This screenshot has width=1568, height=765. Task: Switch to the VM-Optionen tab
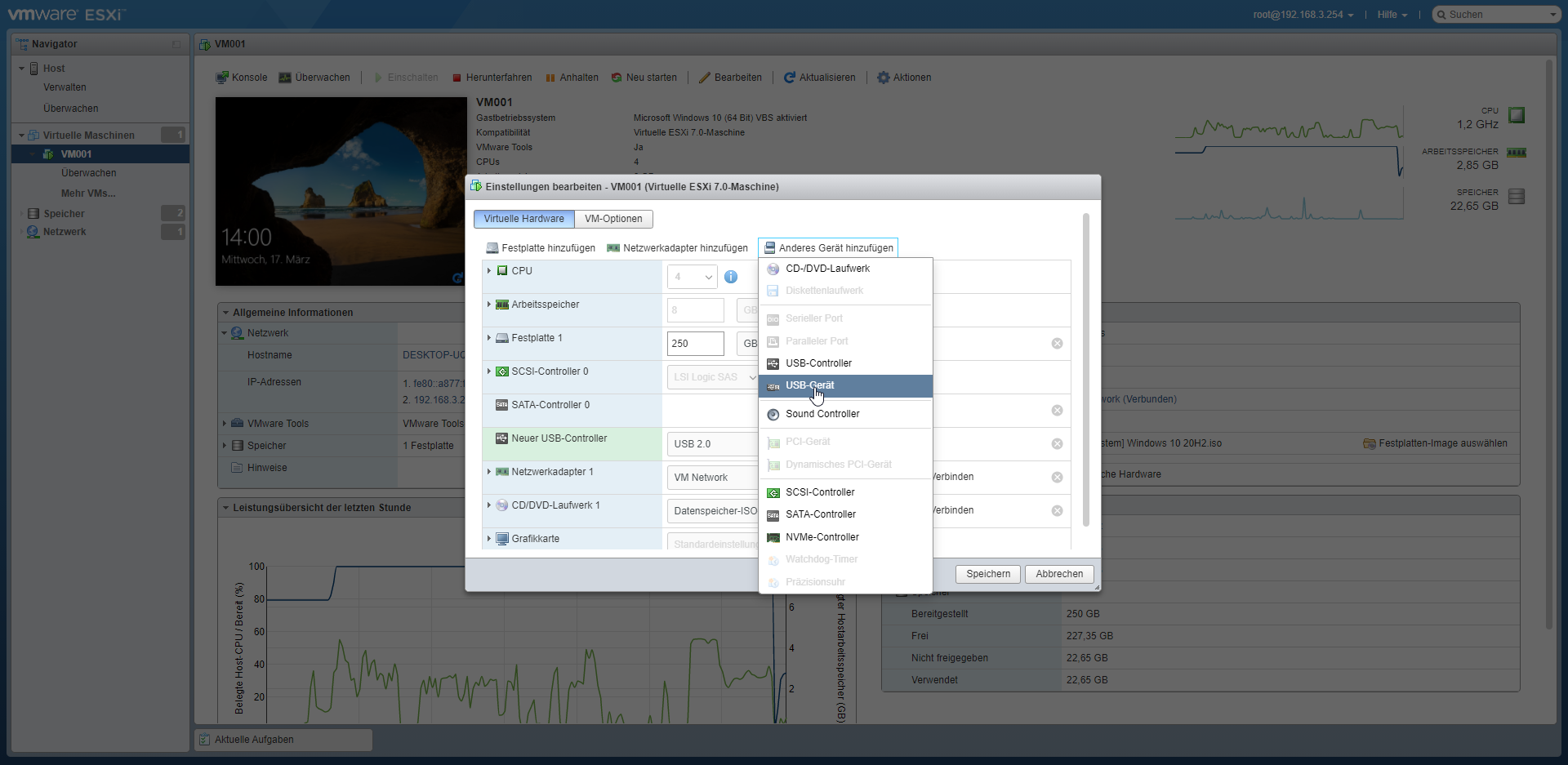613,219
